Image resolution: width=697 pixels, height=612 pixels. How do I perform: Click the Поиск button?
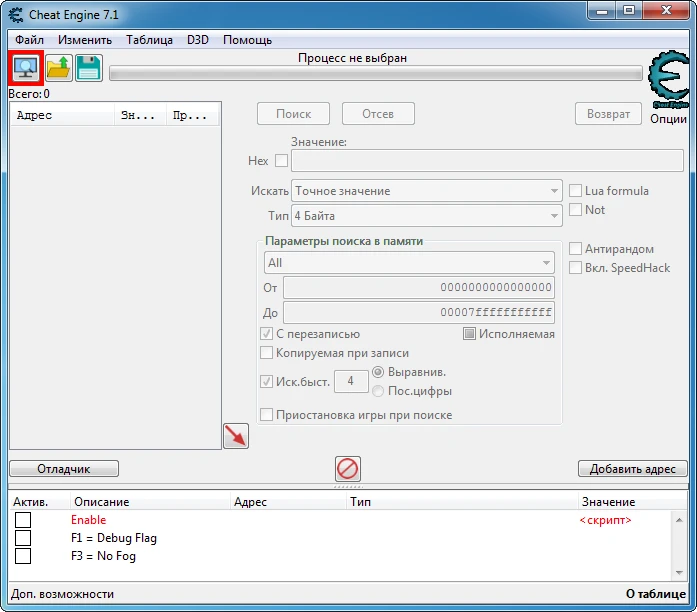click(x=293, y=114)
